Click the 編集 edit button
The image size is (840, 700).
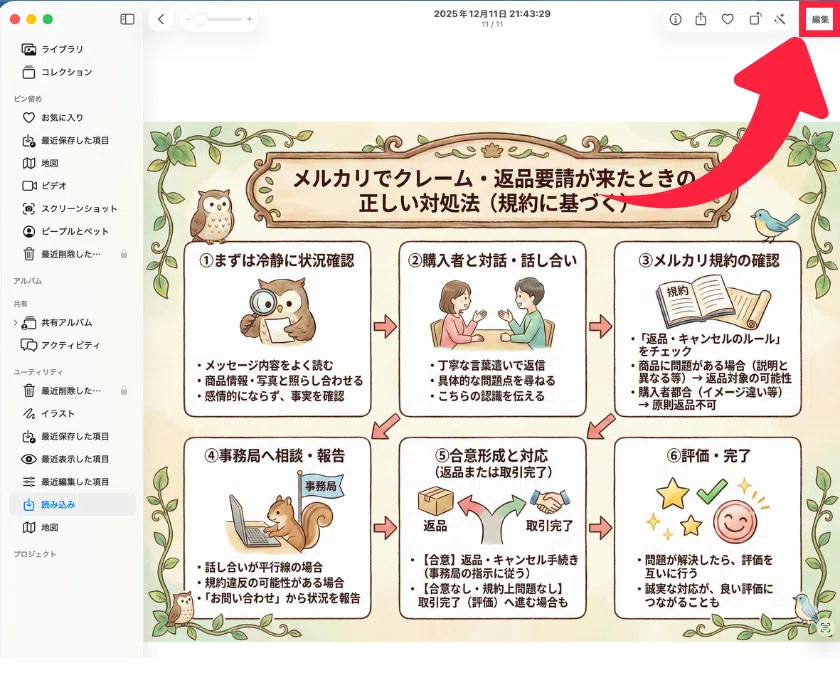pyautogui.click(x=820, y=19)
